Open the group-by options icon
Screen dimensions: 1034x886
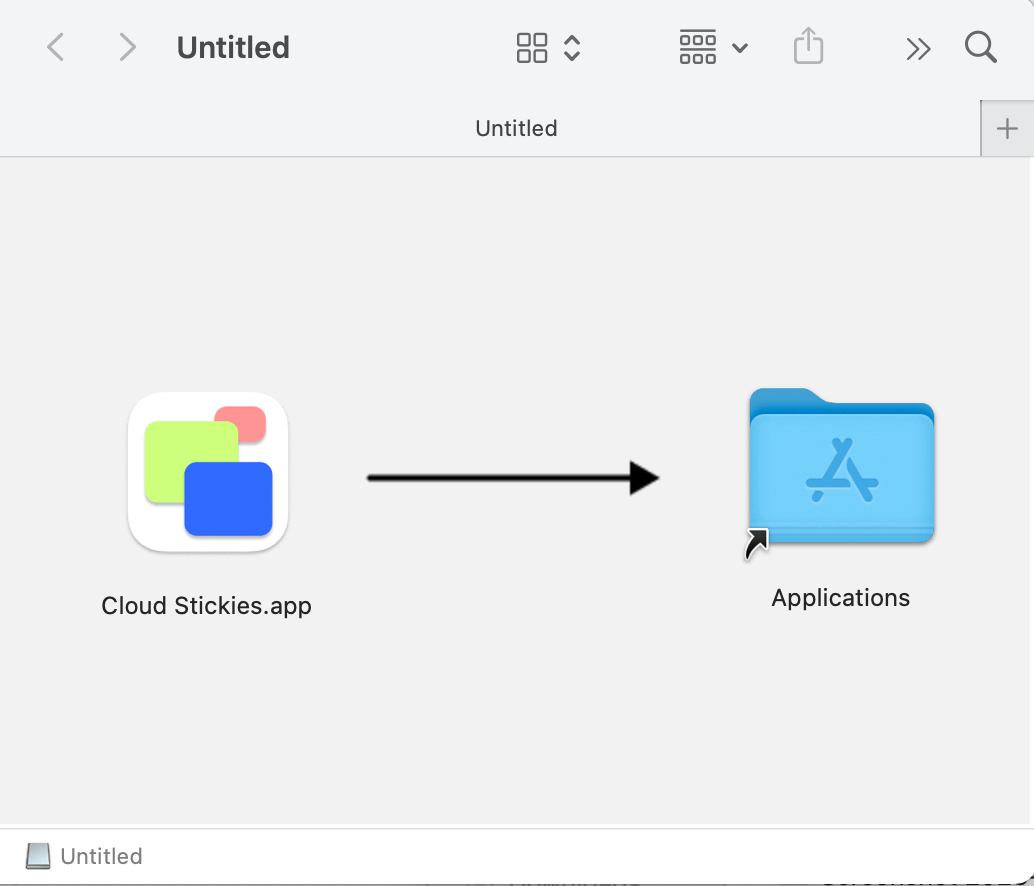(698, 47)
